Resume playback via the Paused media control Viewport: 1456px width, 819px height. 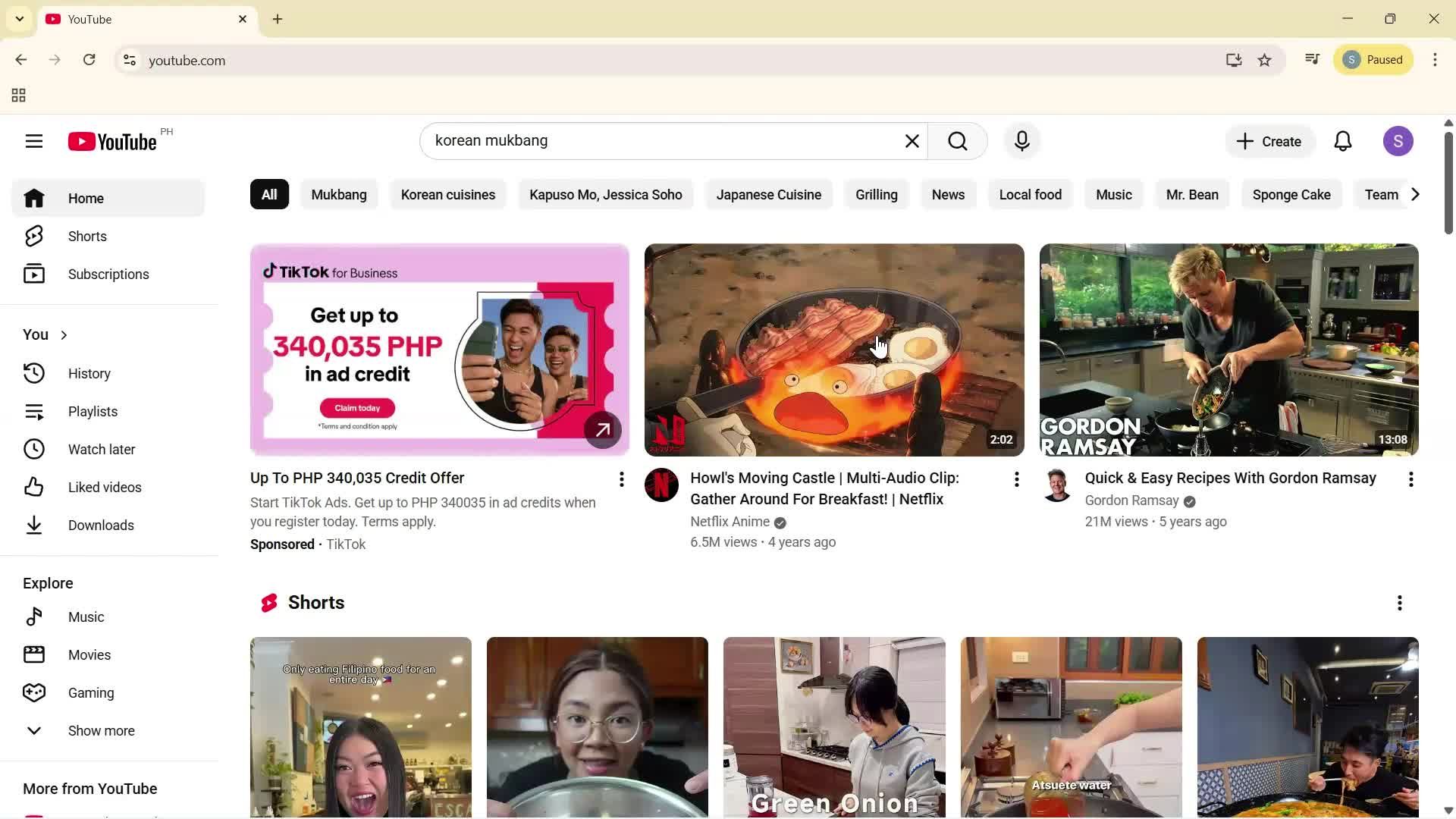point(1373,59)
